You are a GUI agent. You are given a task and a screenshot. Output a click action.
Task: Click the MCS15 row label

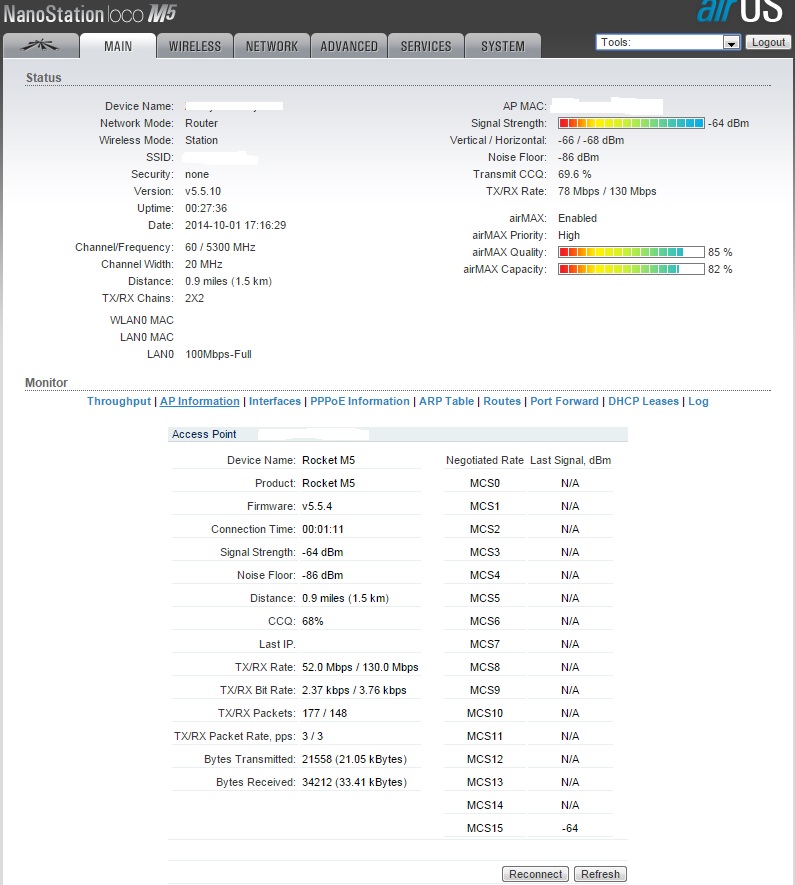(x=485, y=828)
